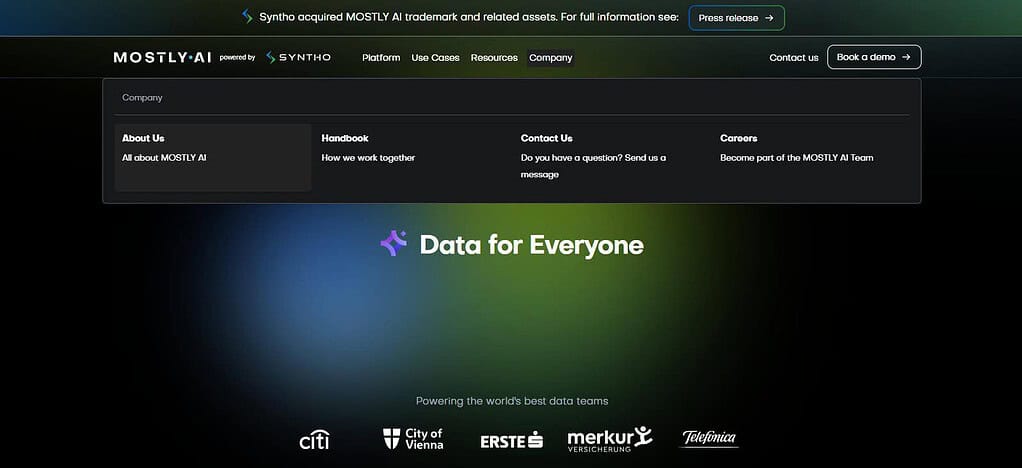Click the 'Company' heading inside dropdown panel

[x=142, y=98]
